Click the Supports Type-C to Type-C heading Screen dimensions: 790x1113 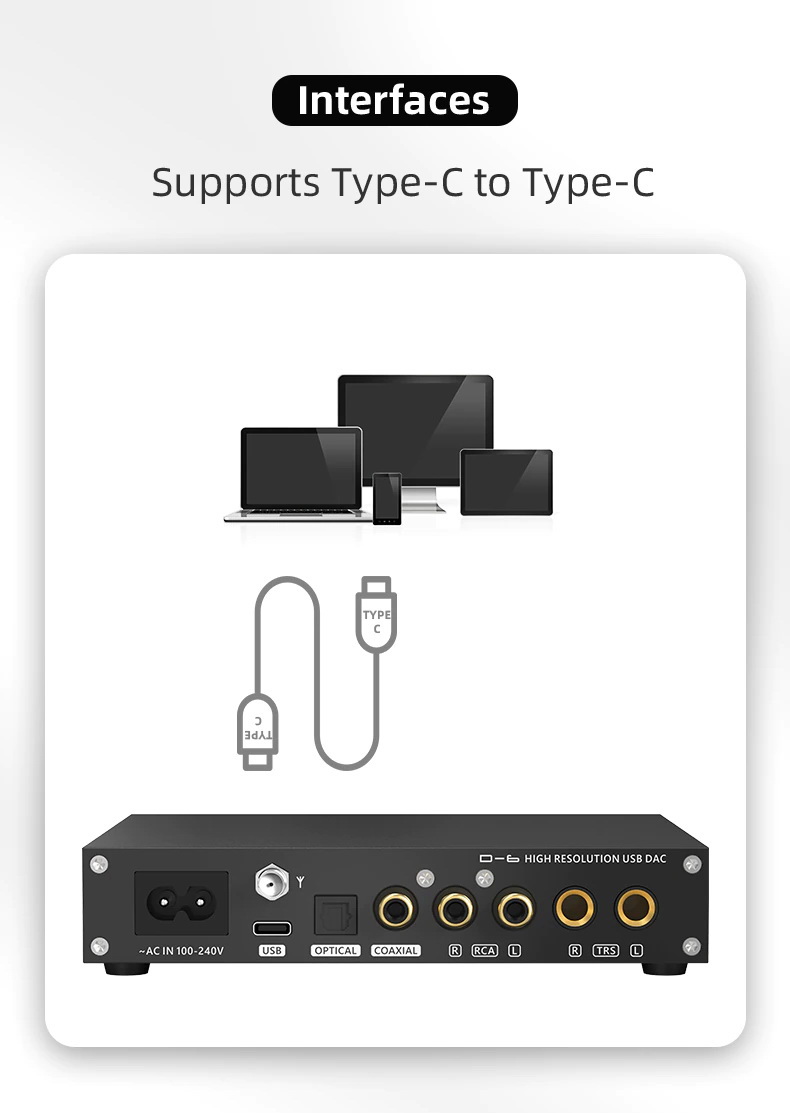(402, 182)
